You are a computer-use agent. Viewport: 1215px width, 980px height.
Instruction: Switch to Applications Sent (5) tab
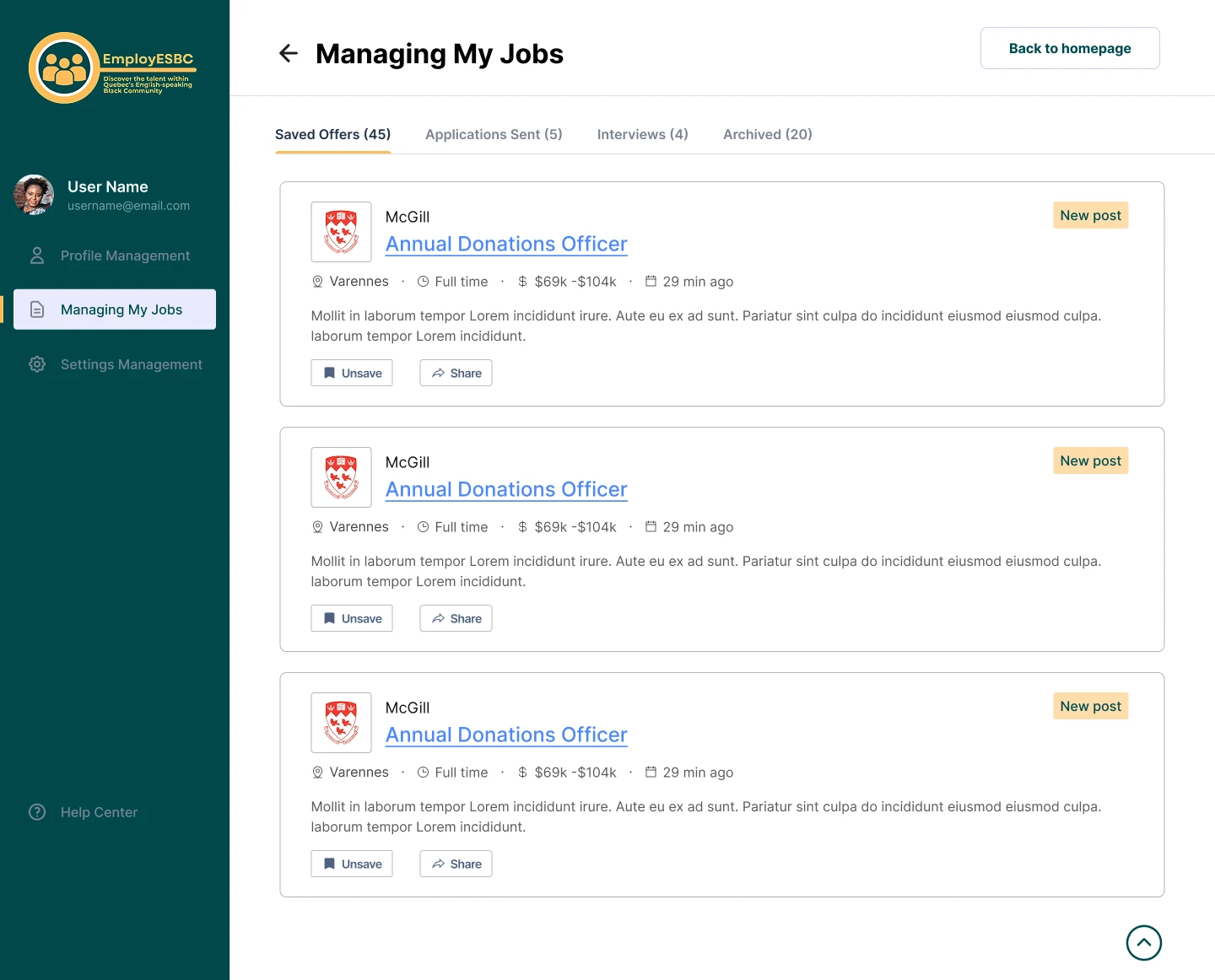pos(494,134)
